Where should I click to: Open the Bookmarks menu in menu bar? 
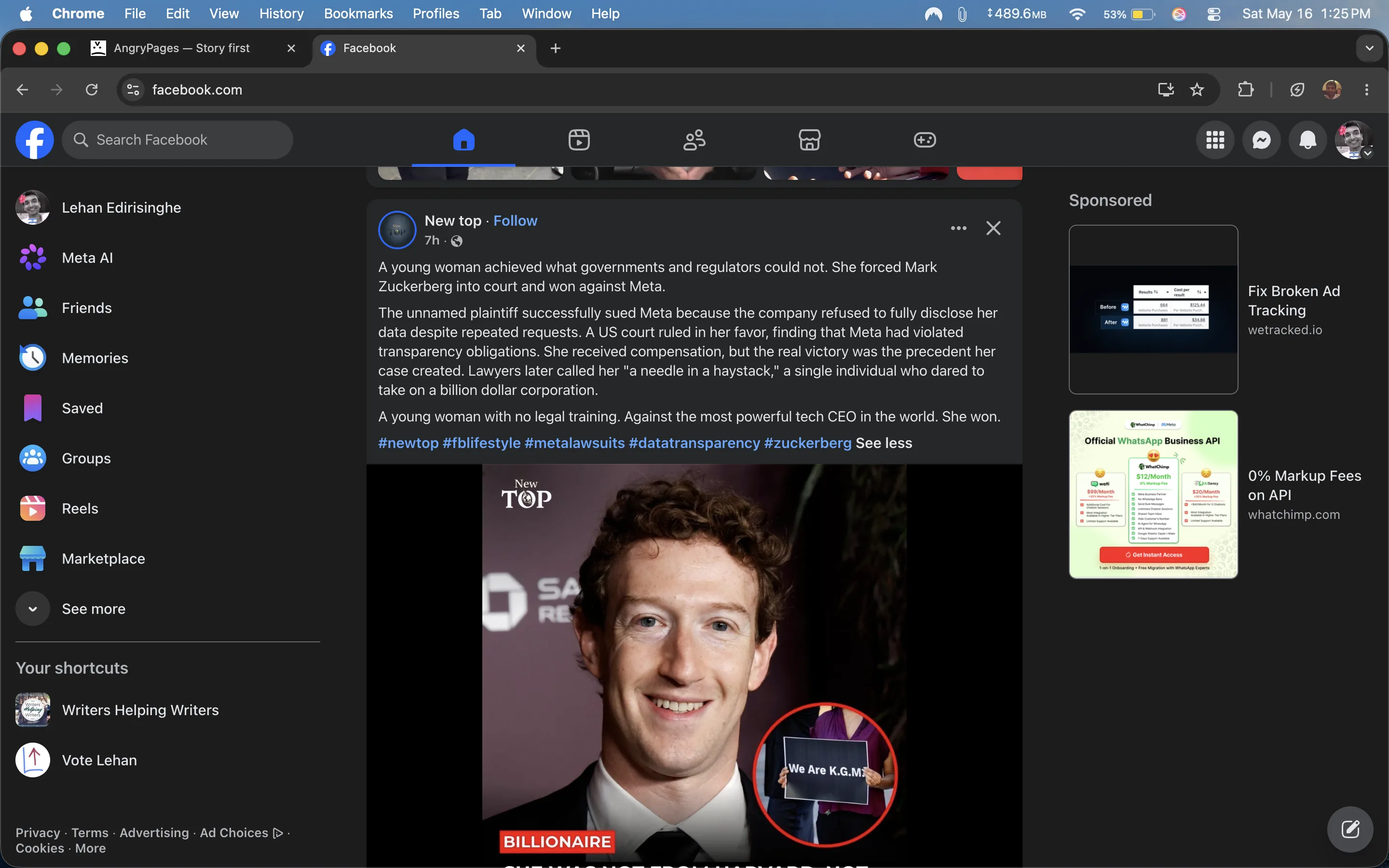pos(358,14)
